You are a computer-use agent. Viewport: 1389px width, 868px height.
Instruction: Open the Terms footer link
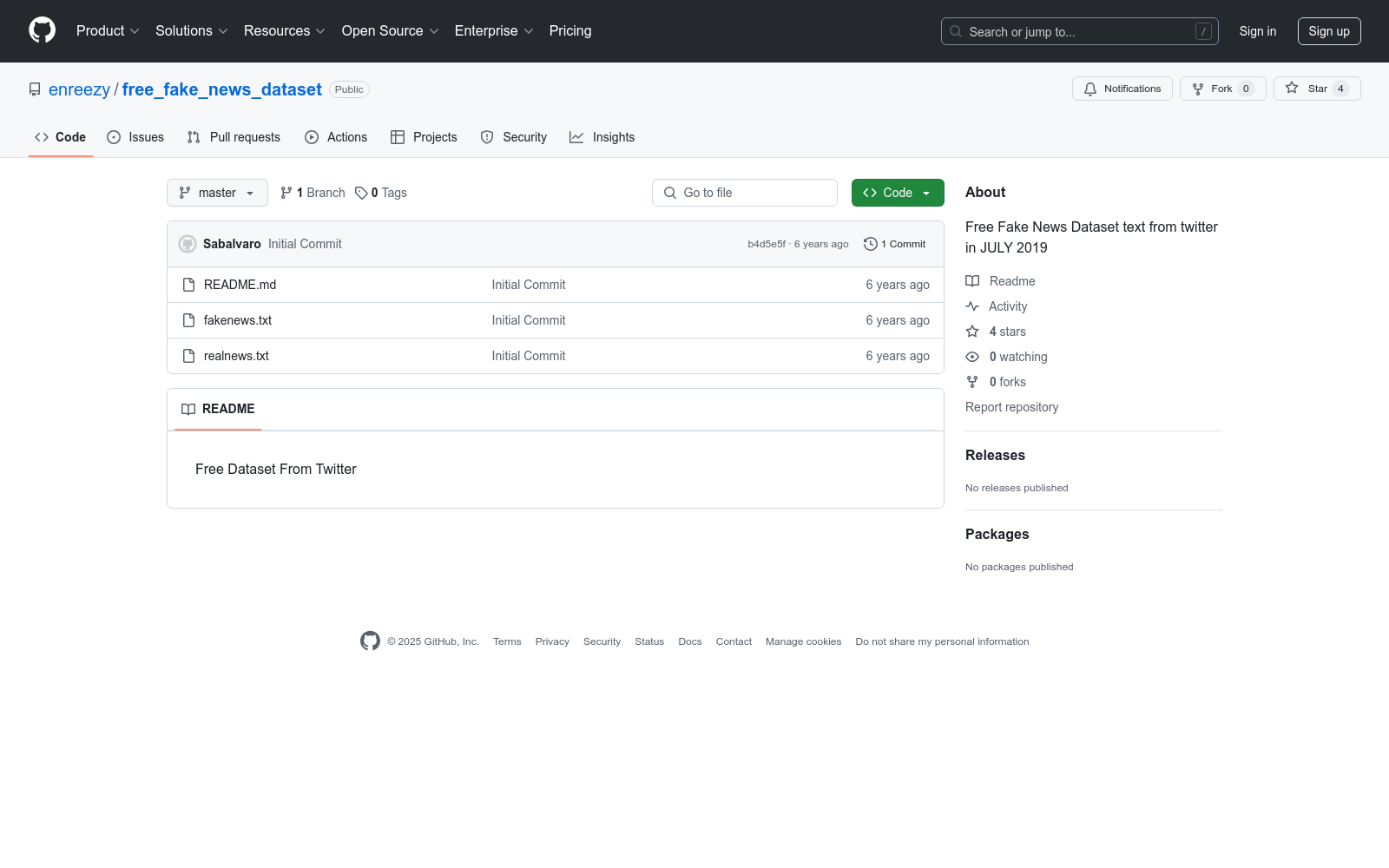tap(507, 641)
